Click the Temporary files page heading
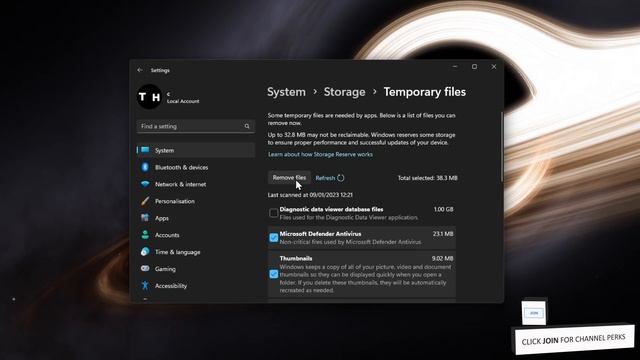 coord(424,92)
